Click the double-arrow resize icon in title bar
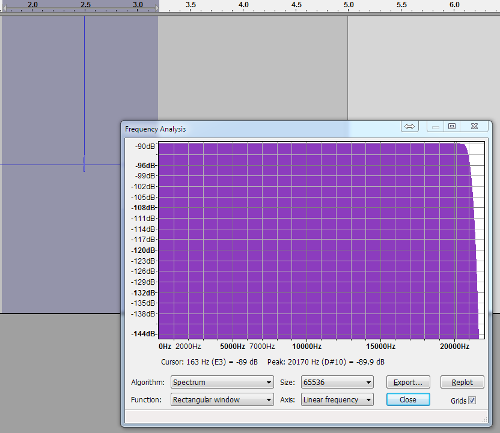This screenshot has height=433, width=500. (410, 127)
